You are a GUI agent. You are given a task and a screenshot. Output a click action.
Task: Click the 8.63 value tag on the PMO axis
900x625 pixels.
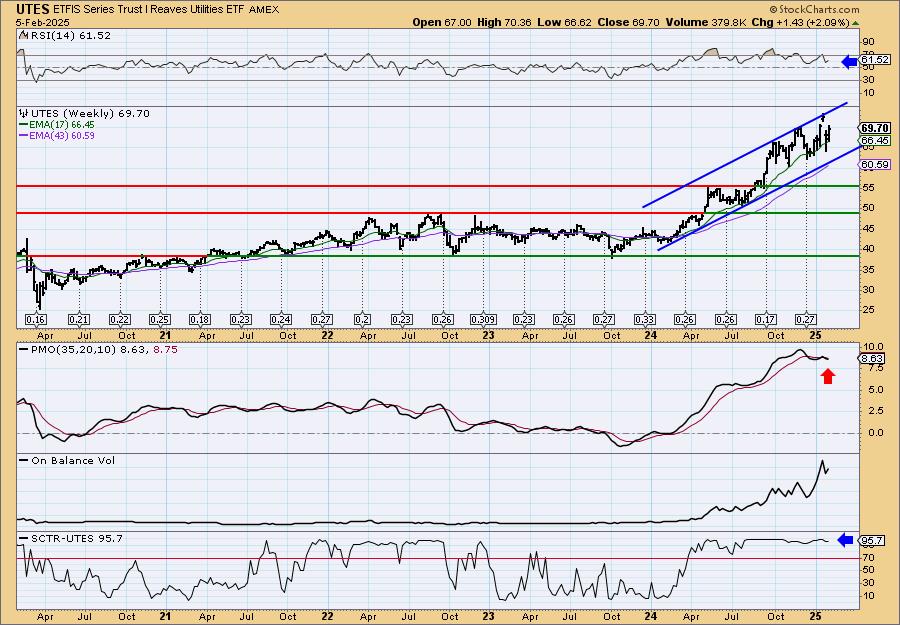click(873, 359)
